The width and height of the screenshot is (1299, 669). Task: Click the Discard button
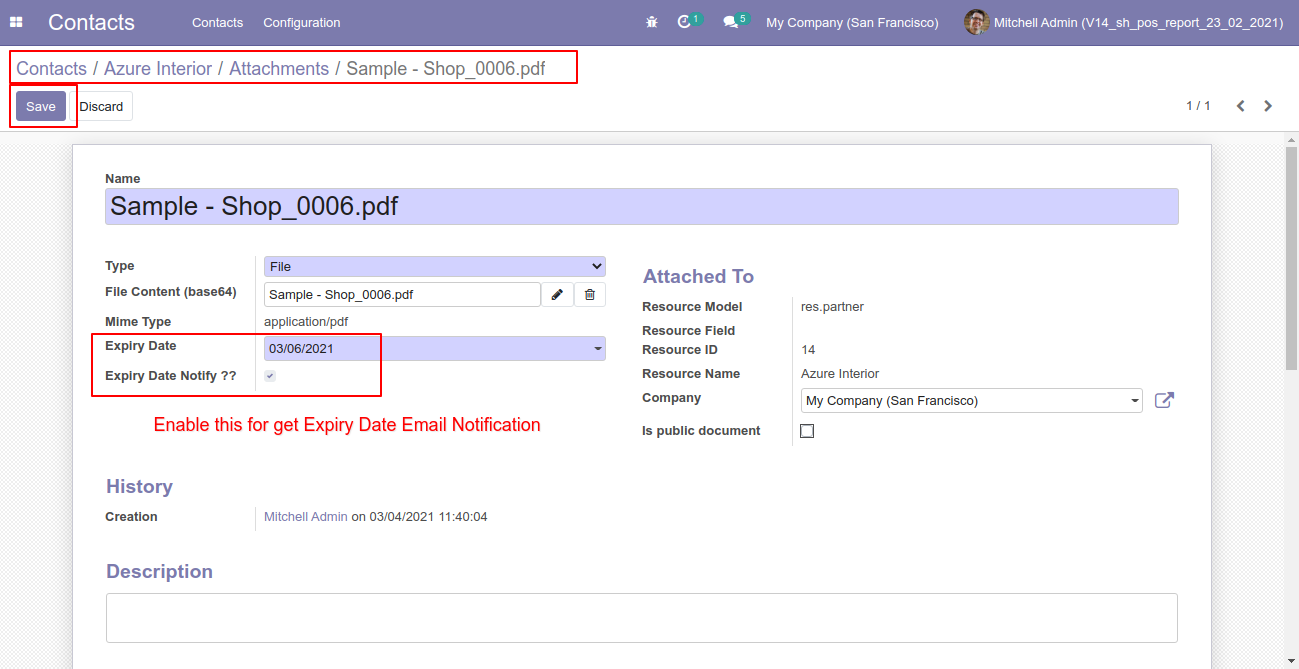point(101,106)
